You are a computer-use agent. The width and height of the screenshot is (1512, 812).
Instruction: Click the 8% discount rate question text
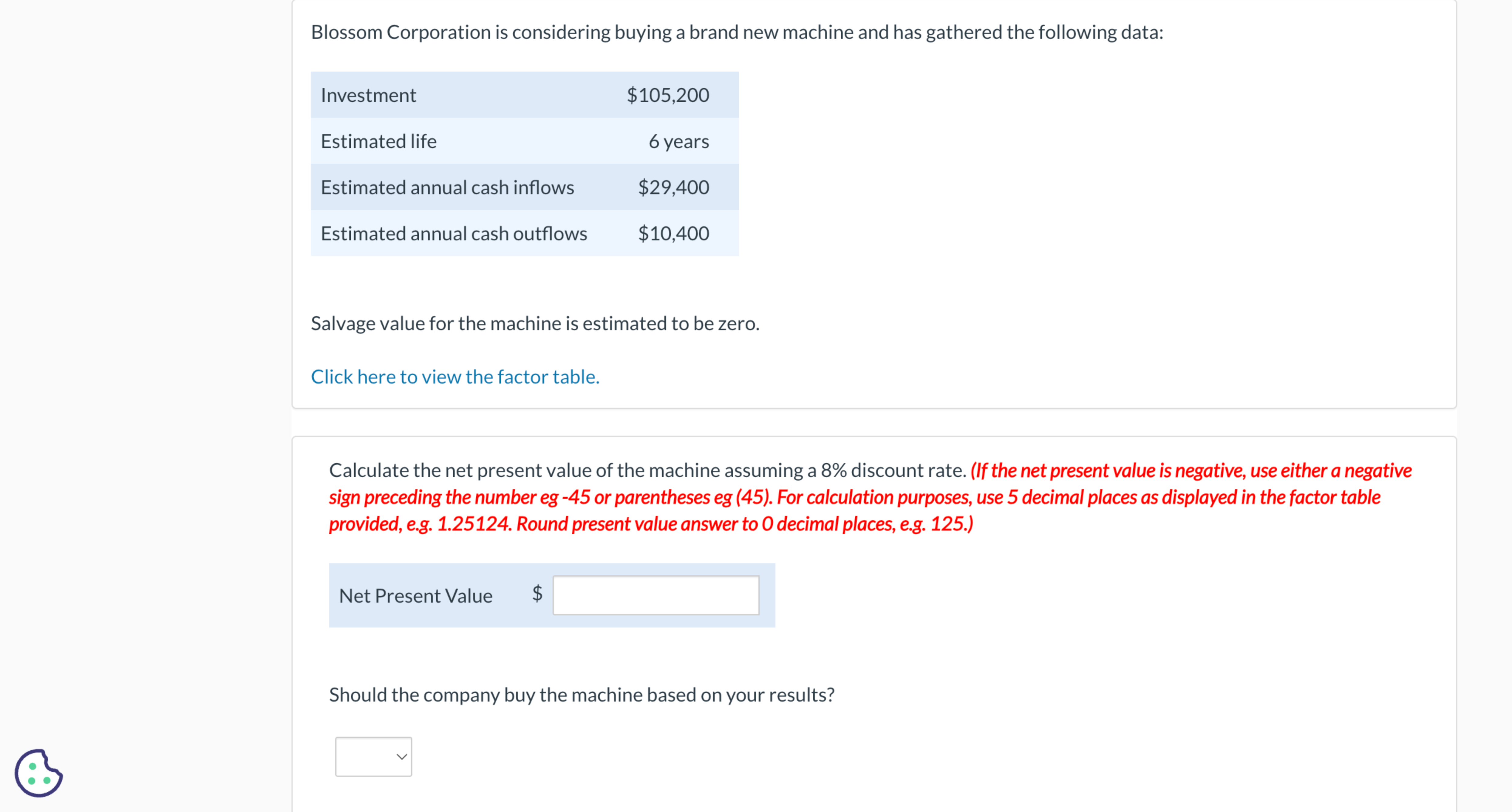pos(647,471)
